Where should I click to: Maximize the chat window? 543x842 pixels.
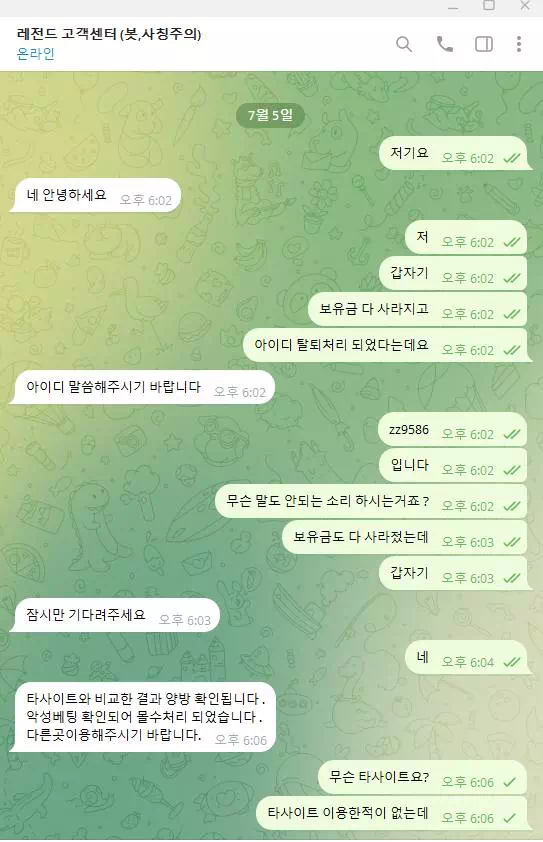[x=489, y=6]
